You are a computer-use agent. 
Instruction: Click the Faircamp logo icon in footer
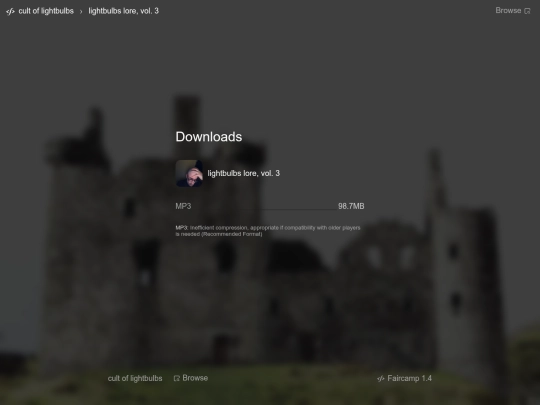click(x=381, y=379)
